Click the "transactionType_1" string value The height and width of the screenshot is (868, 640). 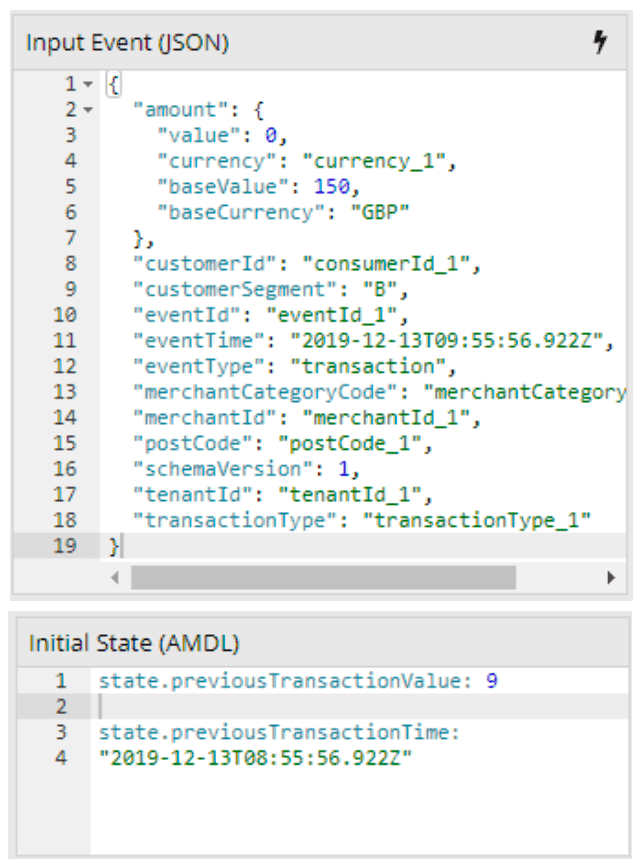(x=477, y=519)
